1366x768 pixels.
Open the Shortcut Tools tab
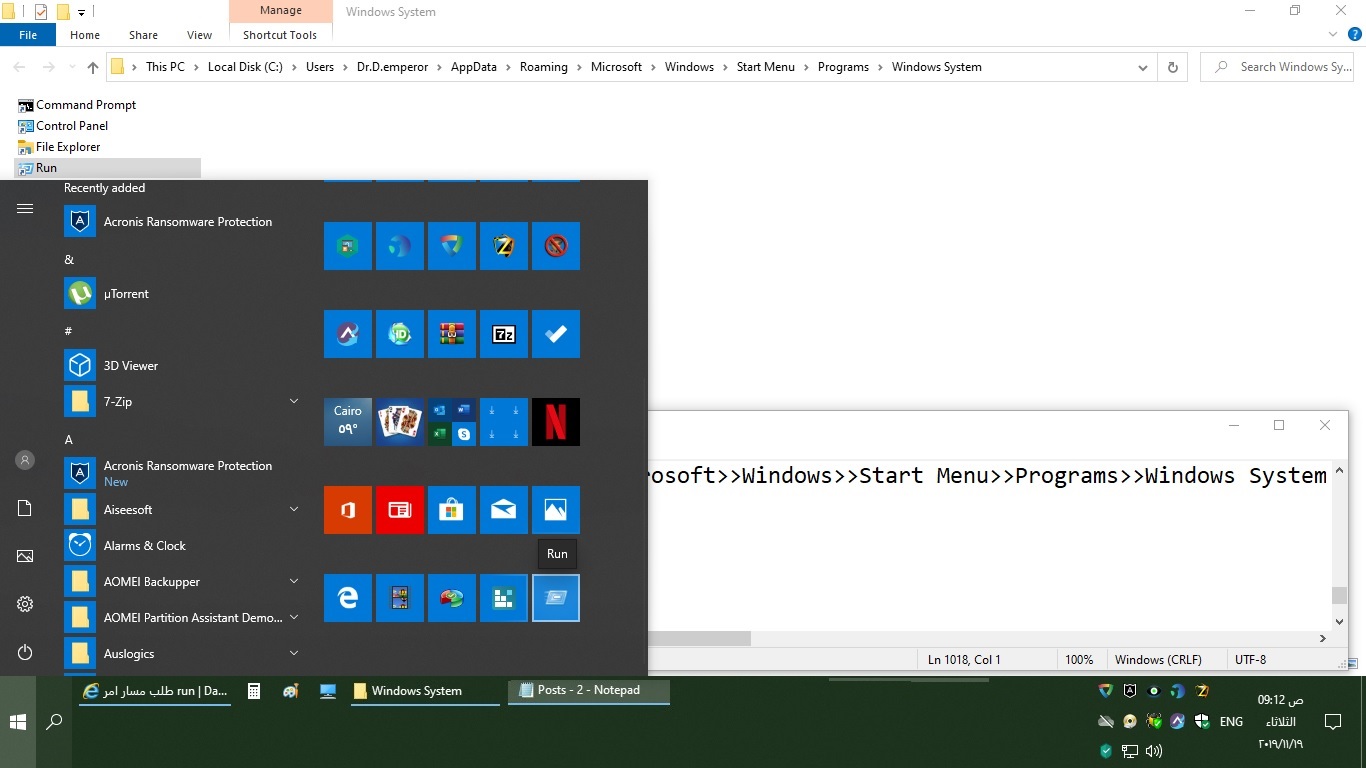pyautogui.click(x=280, y=35)
